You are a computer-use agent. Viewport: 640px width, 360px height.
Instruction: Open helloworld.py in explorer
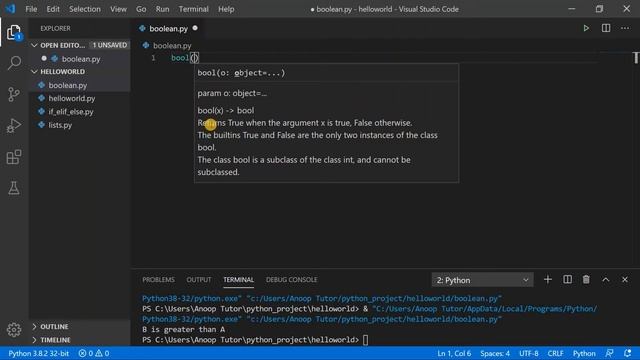[72, 98]
